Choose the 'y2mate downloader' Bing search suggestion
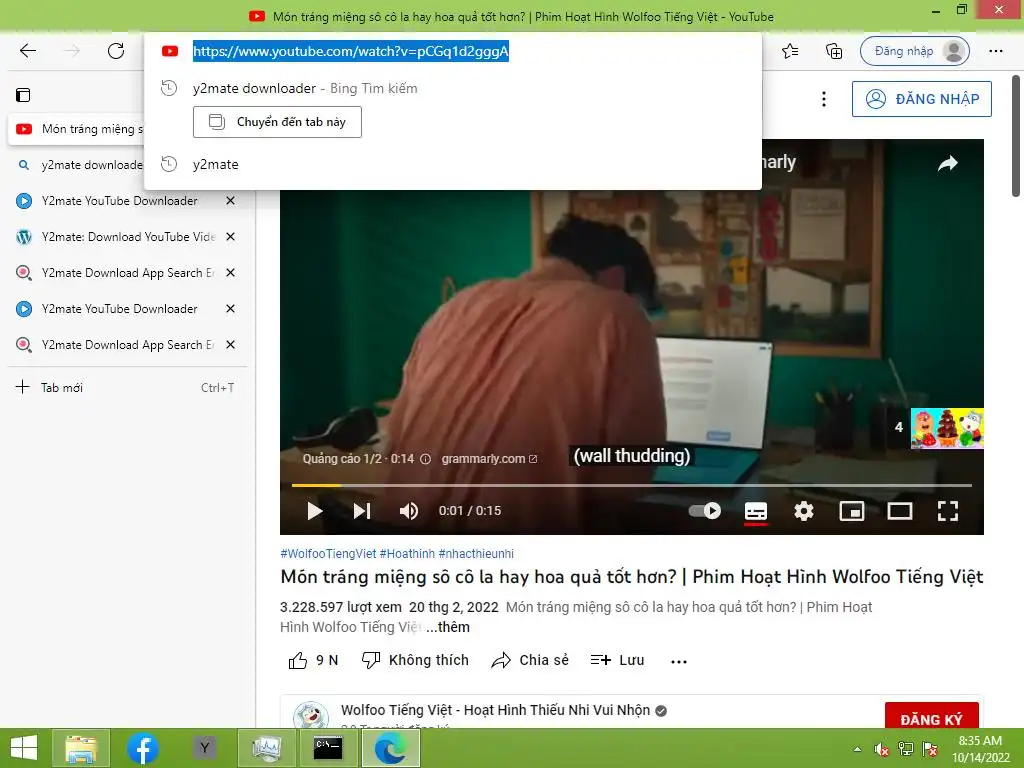This screenshot has height=768, width=1024. click(x=305, y=88)
